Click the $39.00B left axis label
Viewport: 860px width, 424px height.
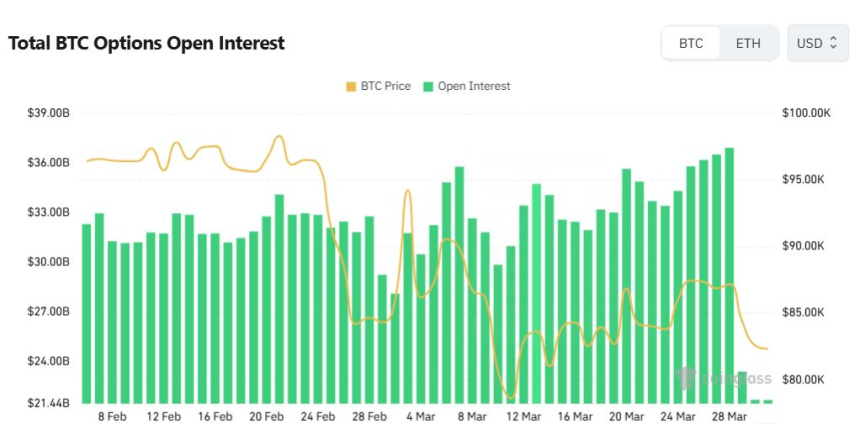pos(49,114)
